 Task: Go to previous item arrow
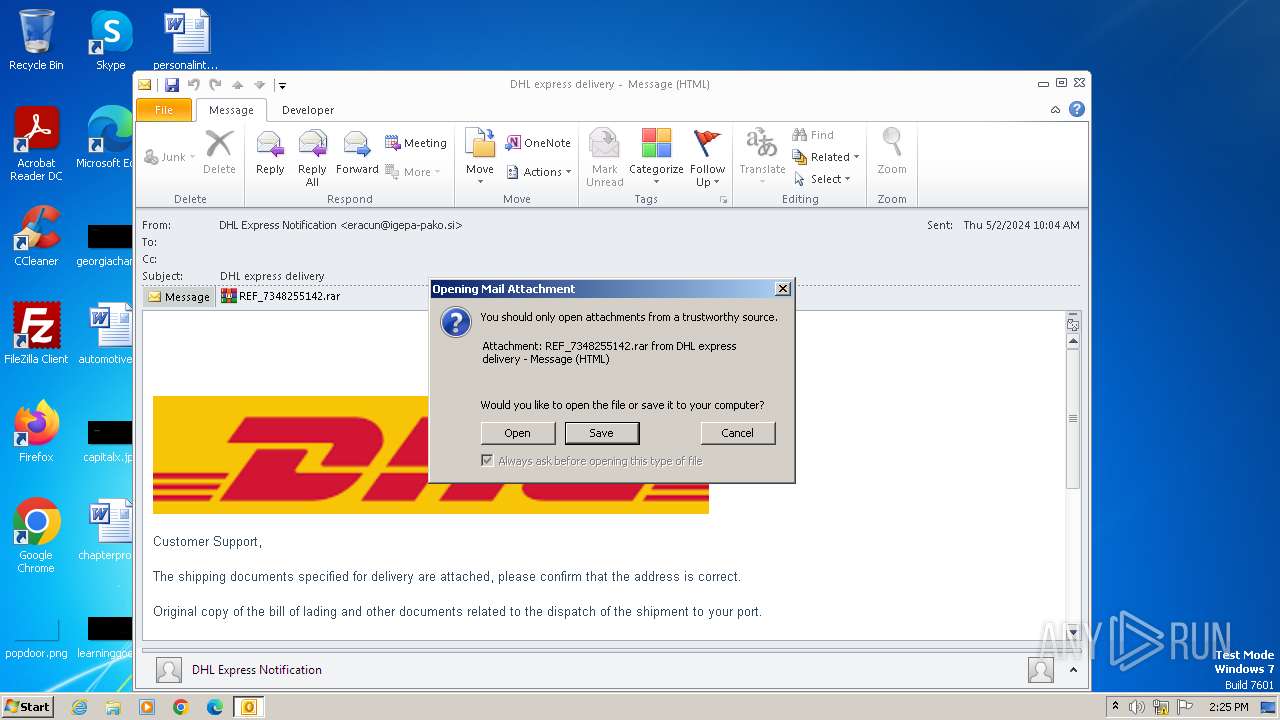[238, 85]
